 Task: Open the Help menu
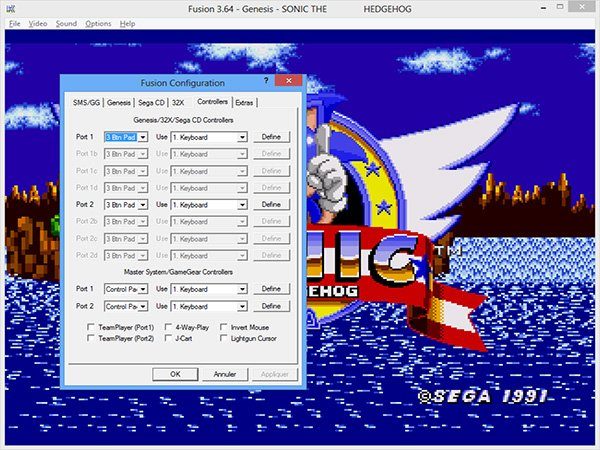point(127,24)
